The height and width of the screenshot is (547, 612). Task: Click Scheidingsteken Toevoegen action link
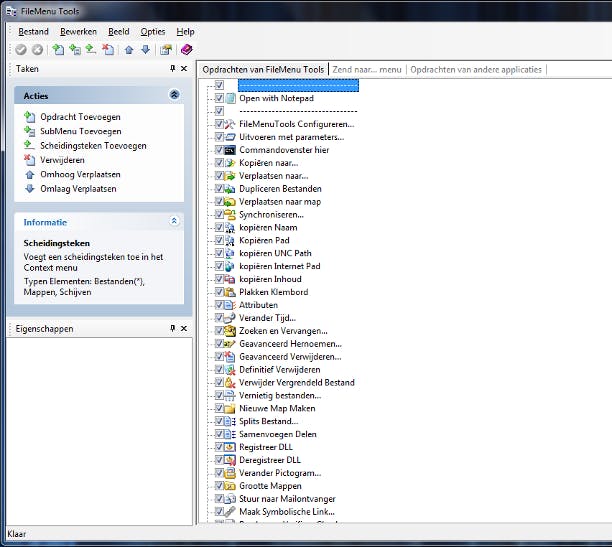(x=93, y=146)
